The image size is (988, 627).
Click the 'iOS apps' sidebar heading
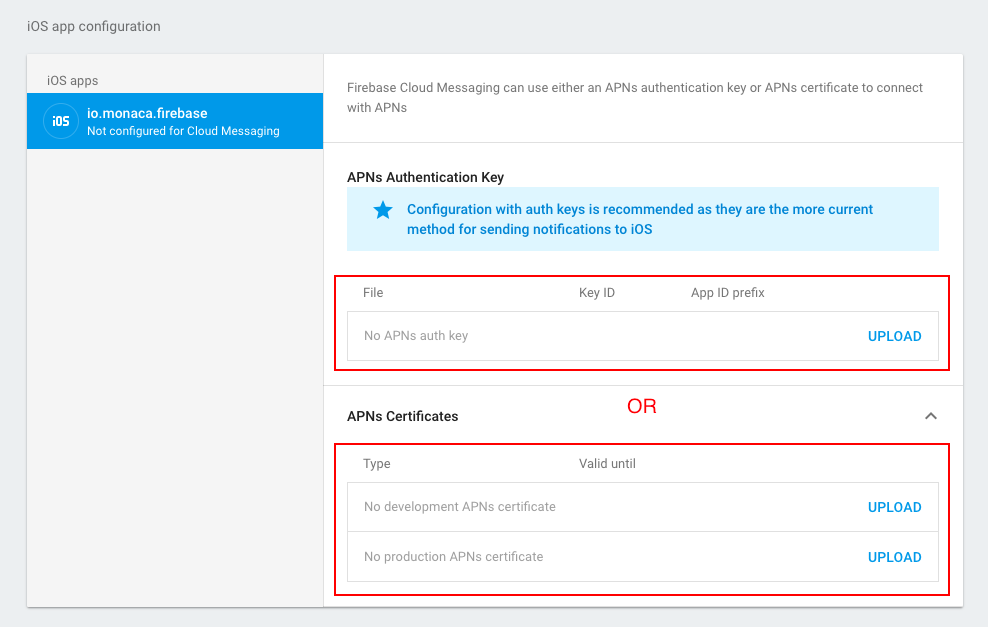[72, 80]
